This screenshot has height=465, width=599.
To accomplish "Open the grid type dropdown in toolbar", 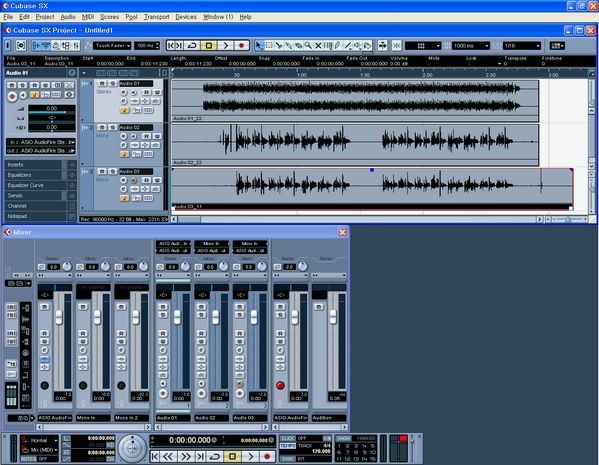I will click(423, 46).
